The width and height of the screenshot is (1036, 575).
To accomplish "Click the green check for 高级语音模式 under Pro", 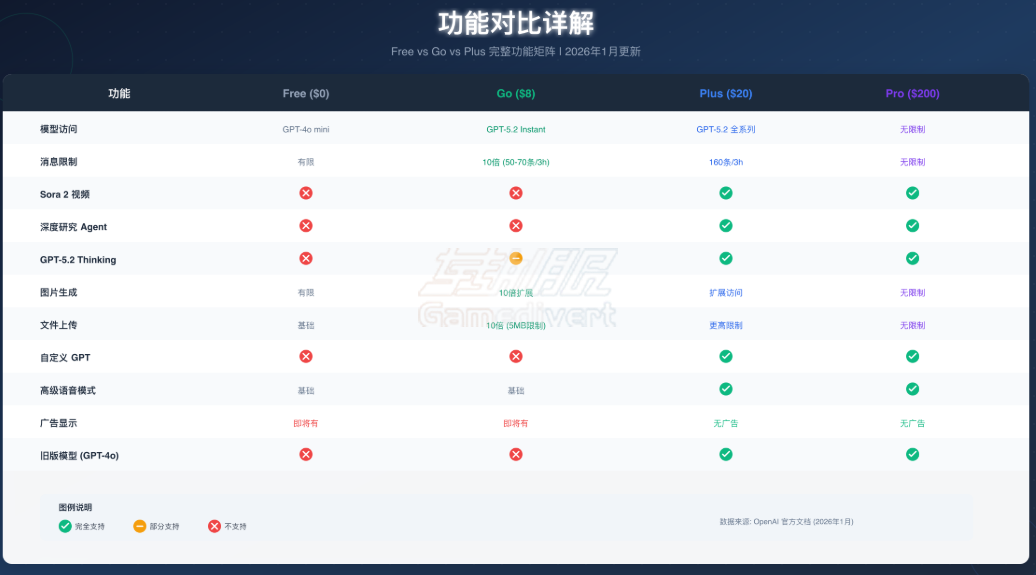I will click(912, 389).
